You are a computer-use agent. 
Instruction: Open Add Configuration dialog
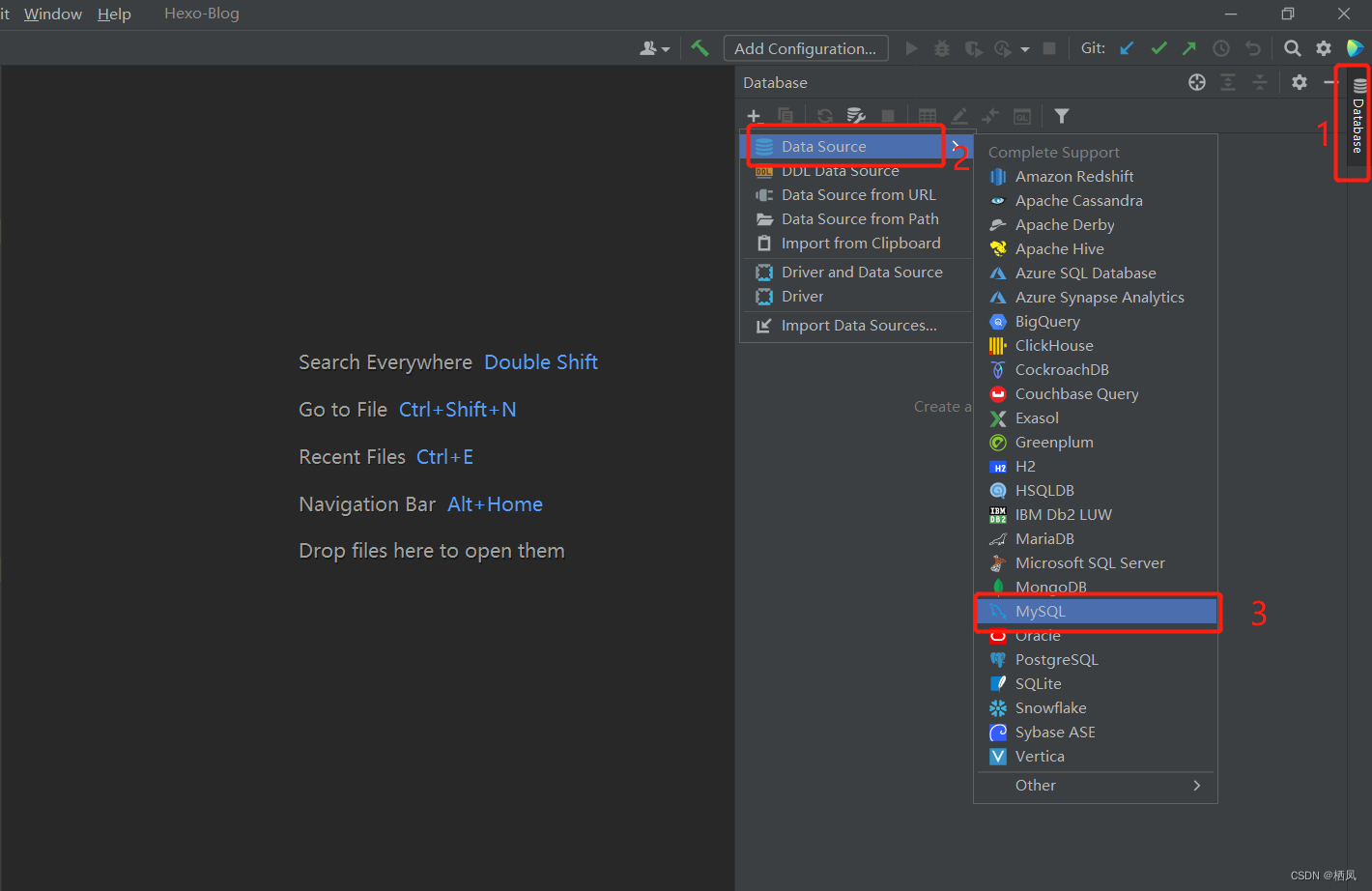pyautogui.click(x=806, y=48)
